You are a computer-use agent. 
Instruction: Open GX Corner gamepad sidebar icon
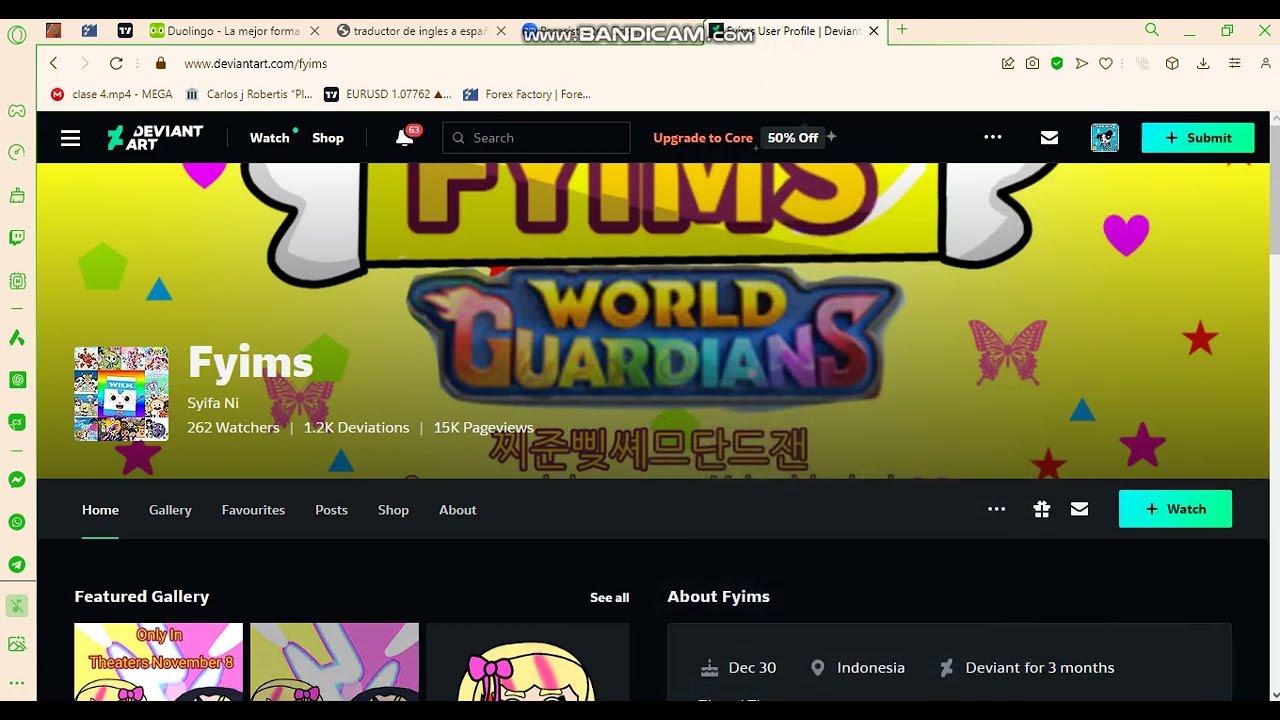click(17, 111)
